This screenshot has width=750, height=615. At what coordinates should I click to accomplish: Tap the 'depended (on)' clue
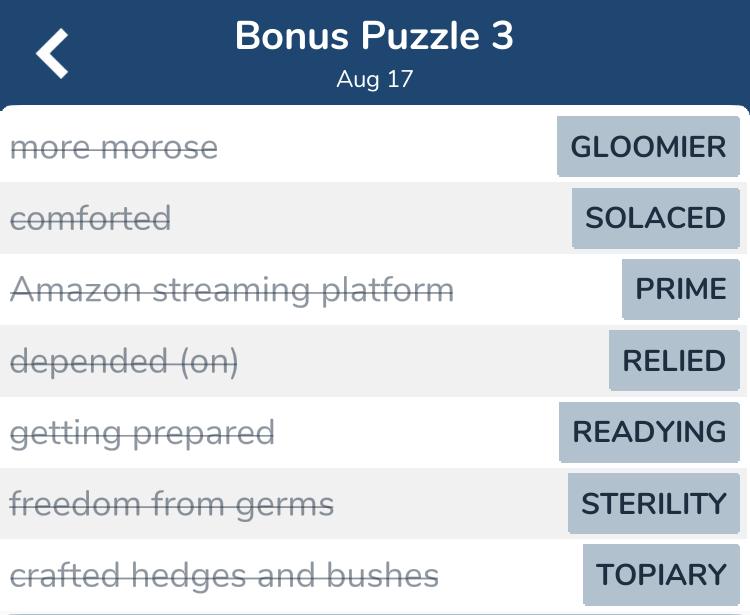(x=124, y=362)
